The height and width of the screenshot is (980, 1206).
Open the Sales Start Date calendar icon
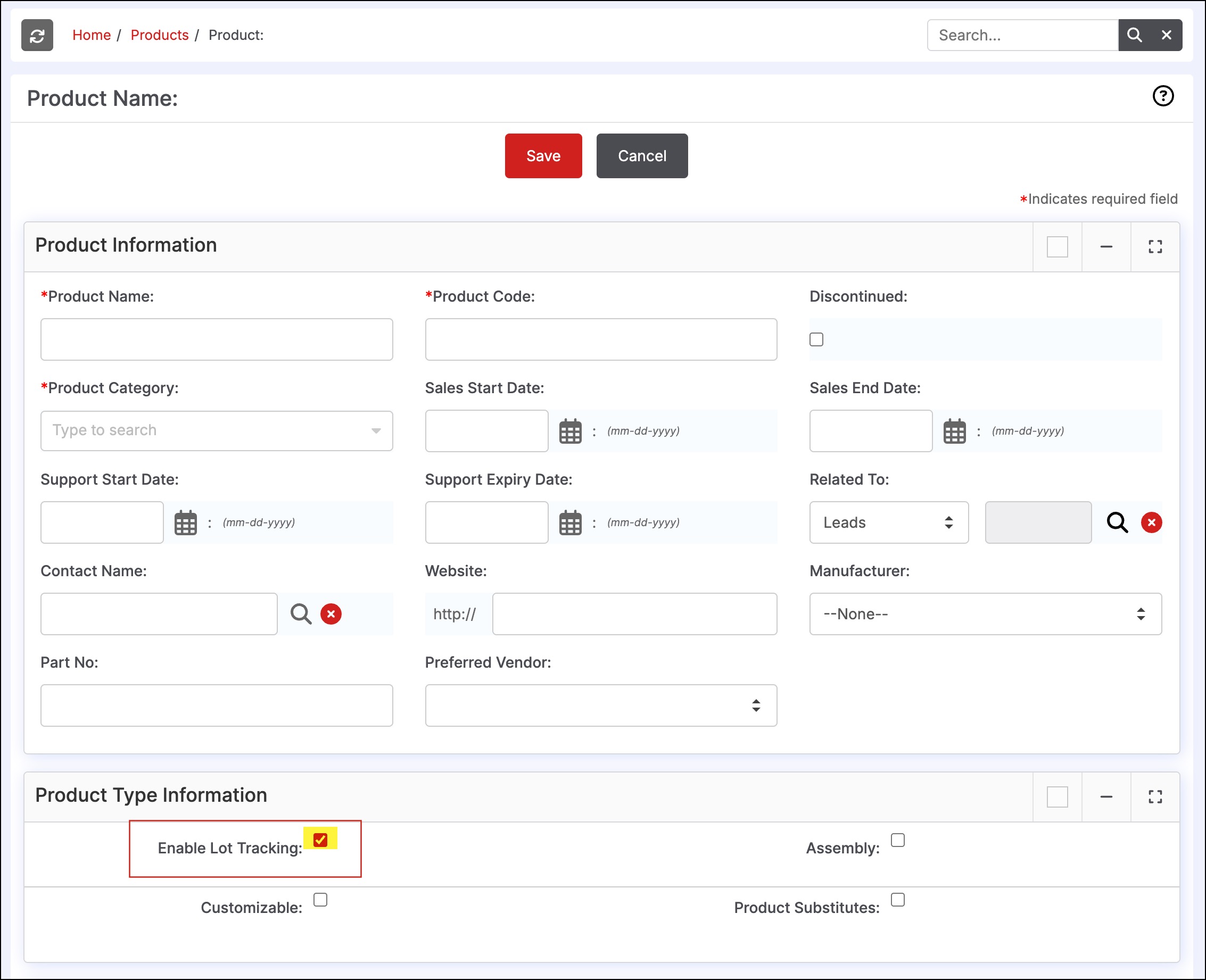[570, 431]
